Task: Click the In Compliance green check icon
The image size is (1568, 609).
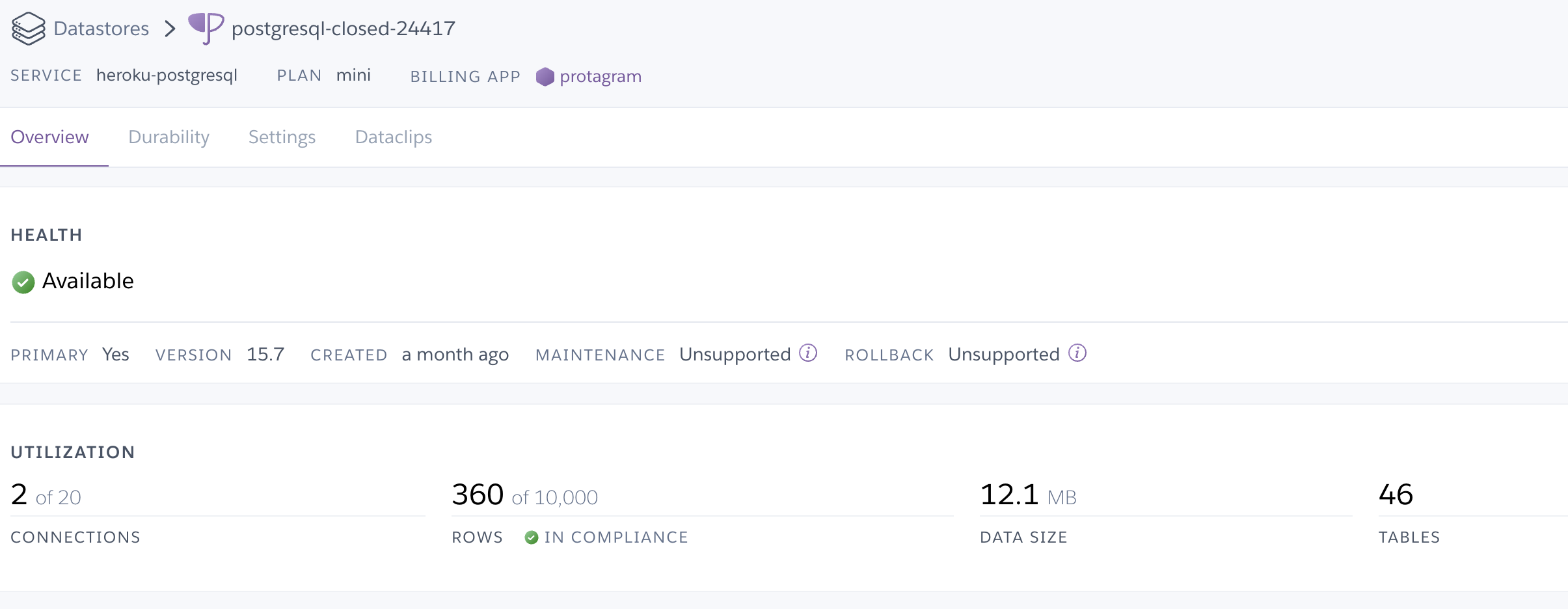Action: tap(532, 537)
